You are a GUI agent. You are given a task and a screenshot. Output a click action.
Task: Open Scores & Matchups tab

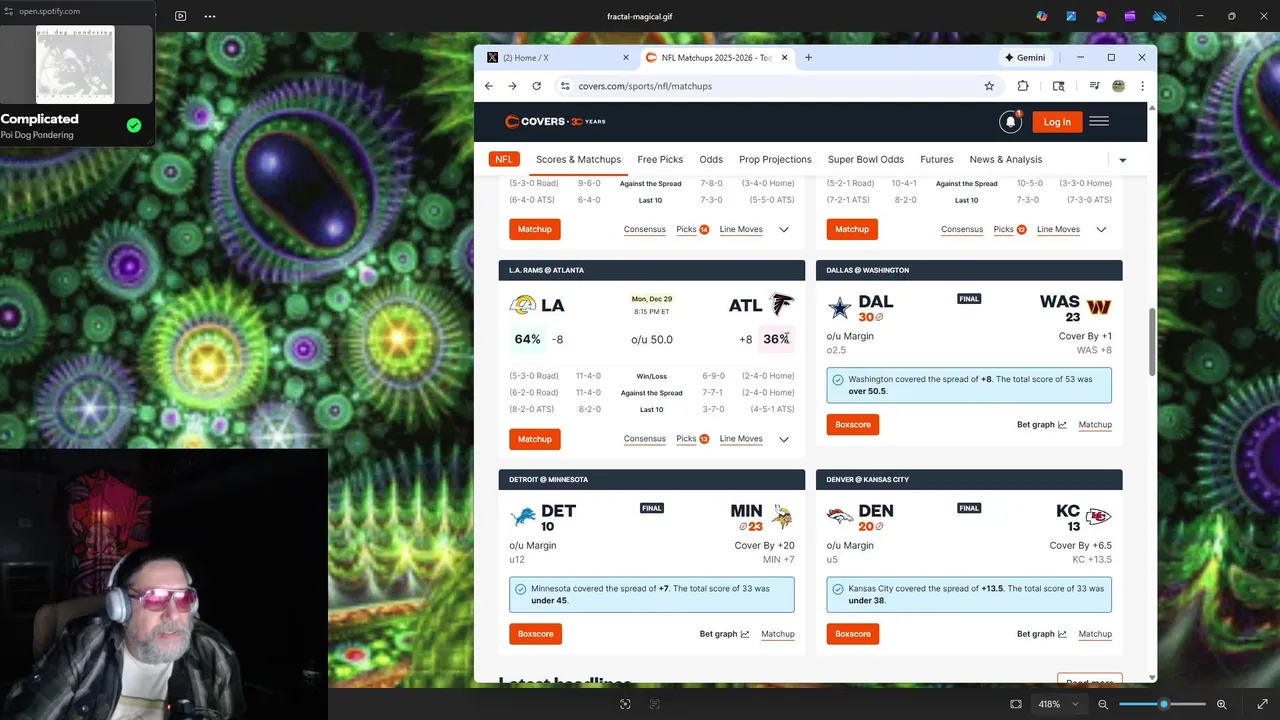coord(578,159)
